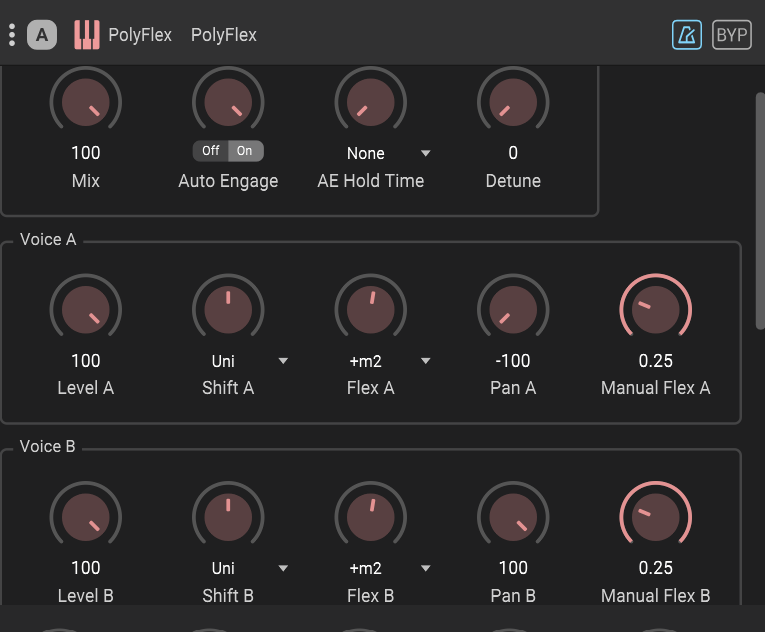Image resolution: width=765 pixels, height=632 pixels.
Task: Click the PolyFlex preset name in header
Action: coord(224,35)
